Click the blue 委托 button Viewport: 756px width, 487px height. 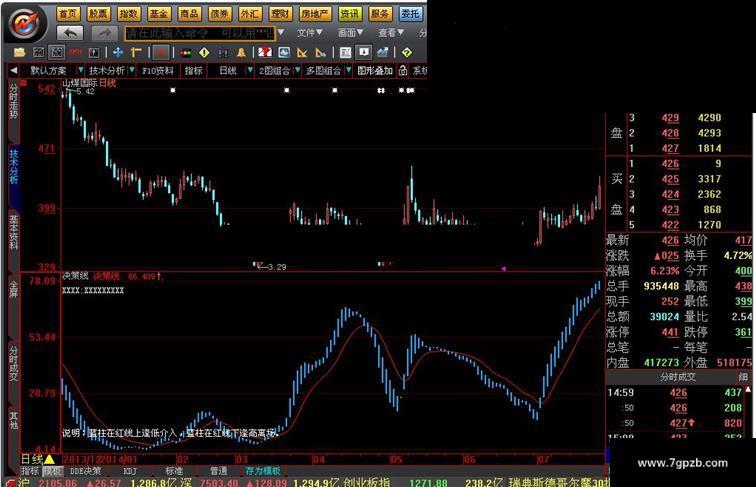pos(410,14)
